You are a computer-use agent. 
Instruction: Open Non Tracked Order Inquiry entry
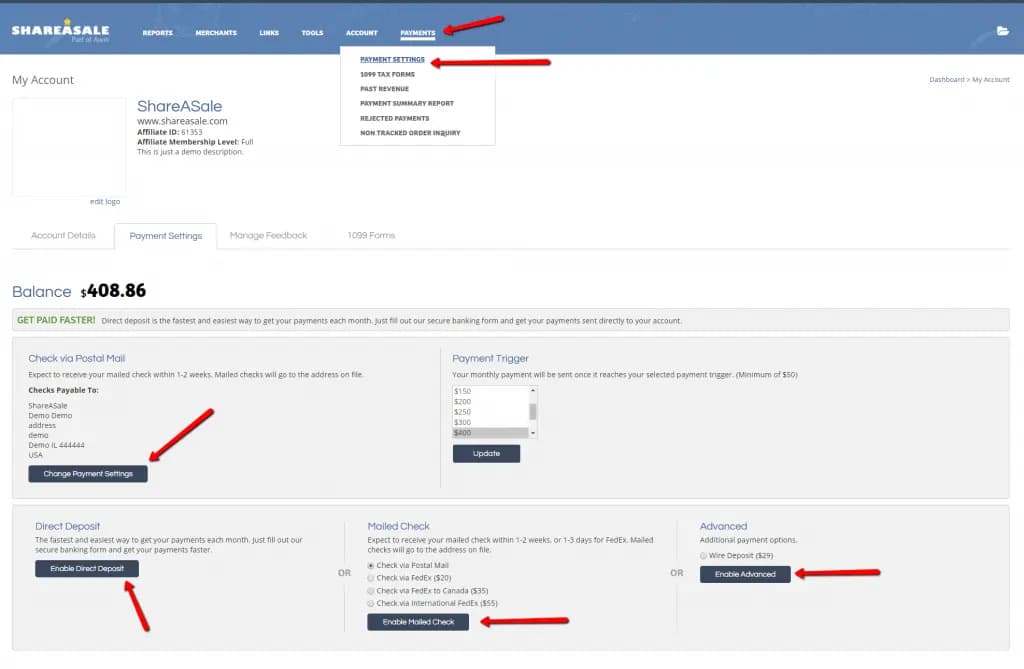click(x=410, y=133)
